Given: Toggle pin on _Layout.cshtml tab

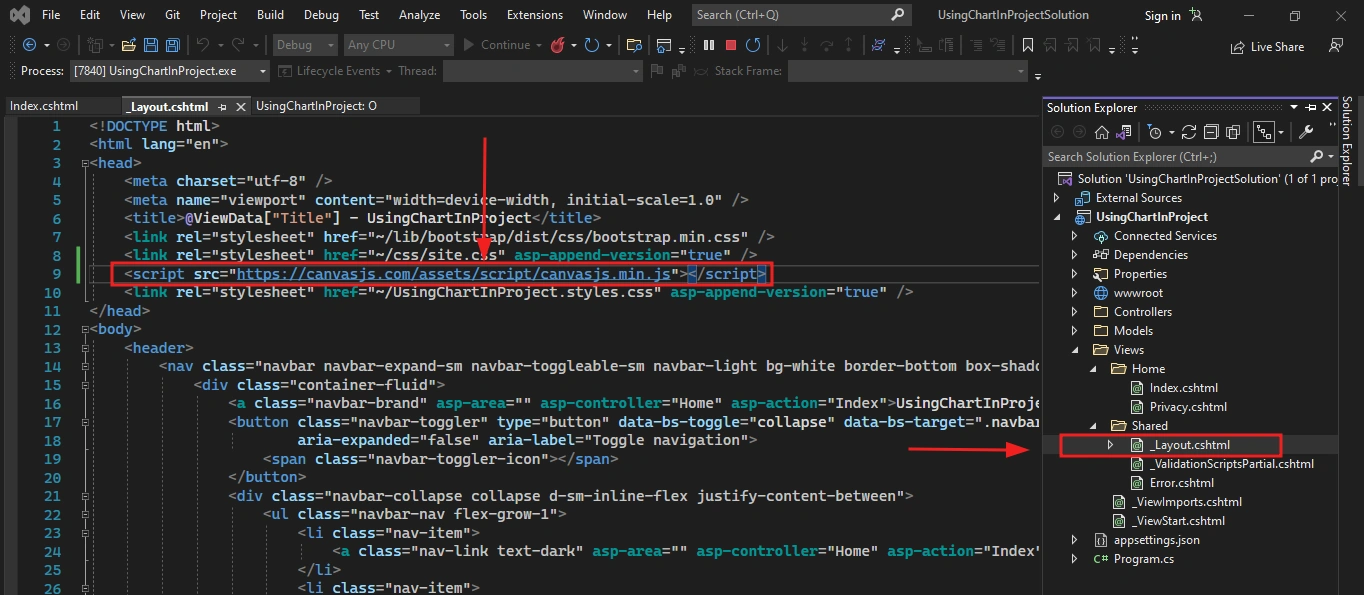Looking at the screenshot, I should tap(223, 106).
